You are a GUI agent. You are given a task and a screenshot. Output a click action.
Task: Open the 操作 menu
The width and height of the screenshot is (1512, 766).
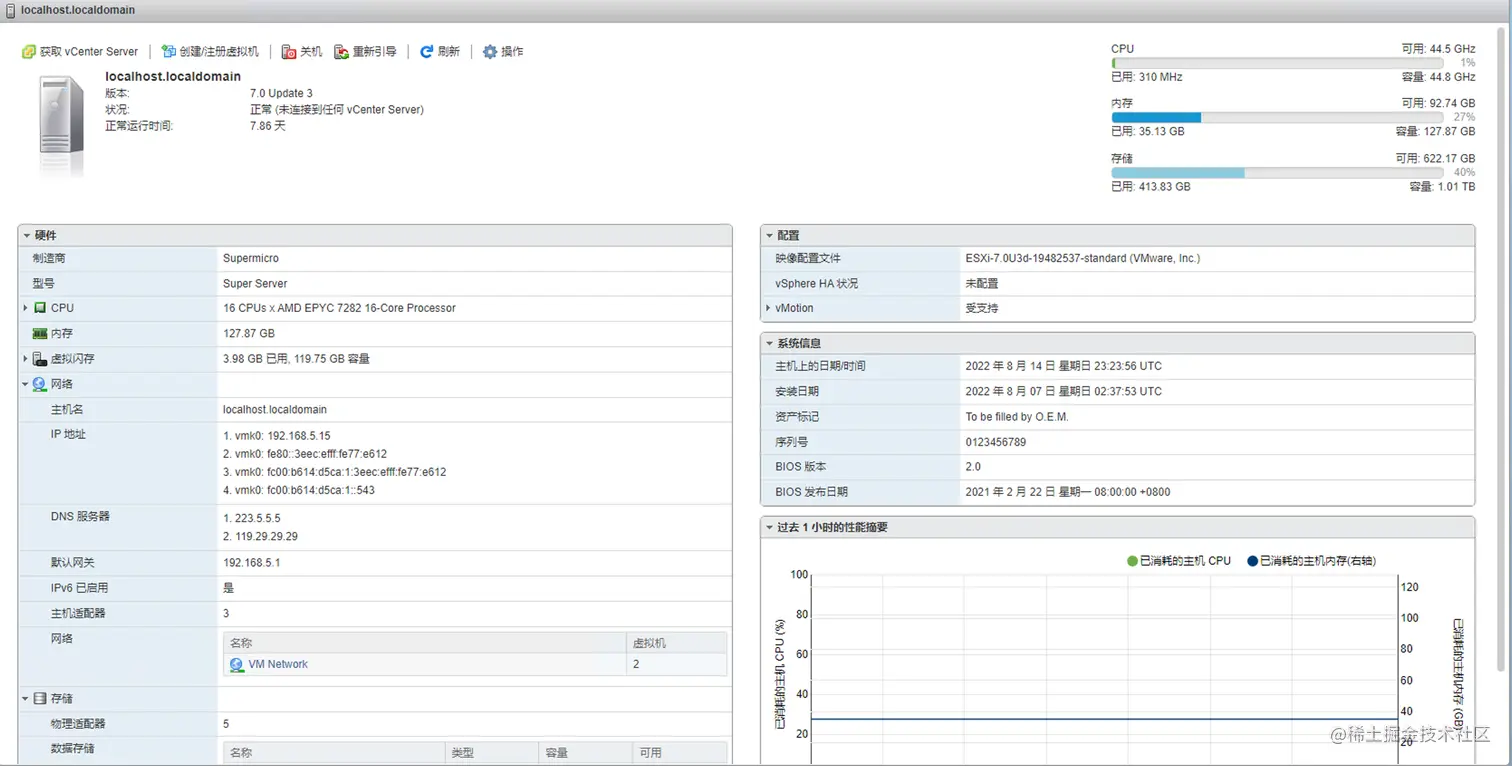click(x=503, y=52)
